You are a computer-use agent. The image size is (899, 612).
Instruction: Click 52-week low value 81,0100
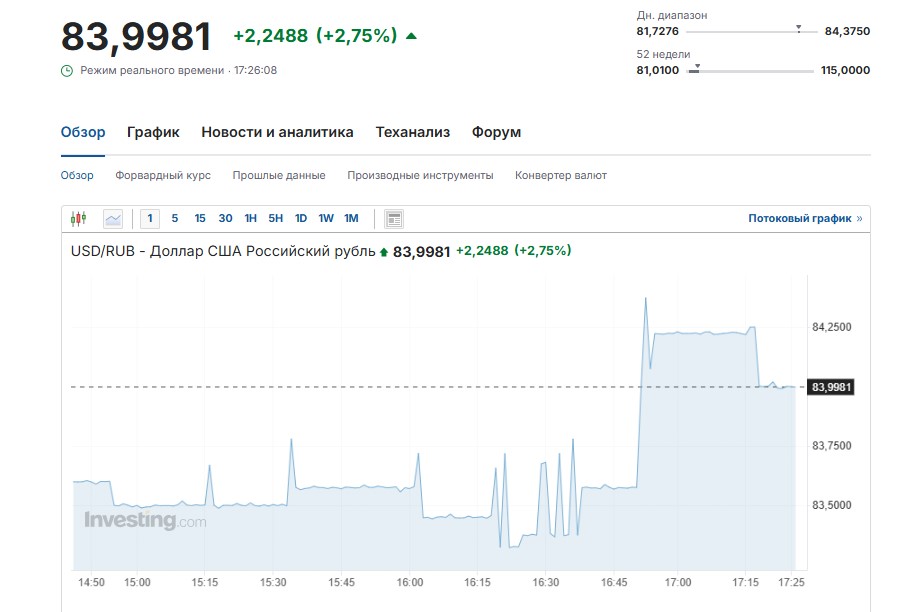pos(658,70)
